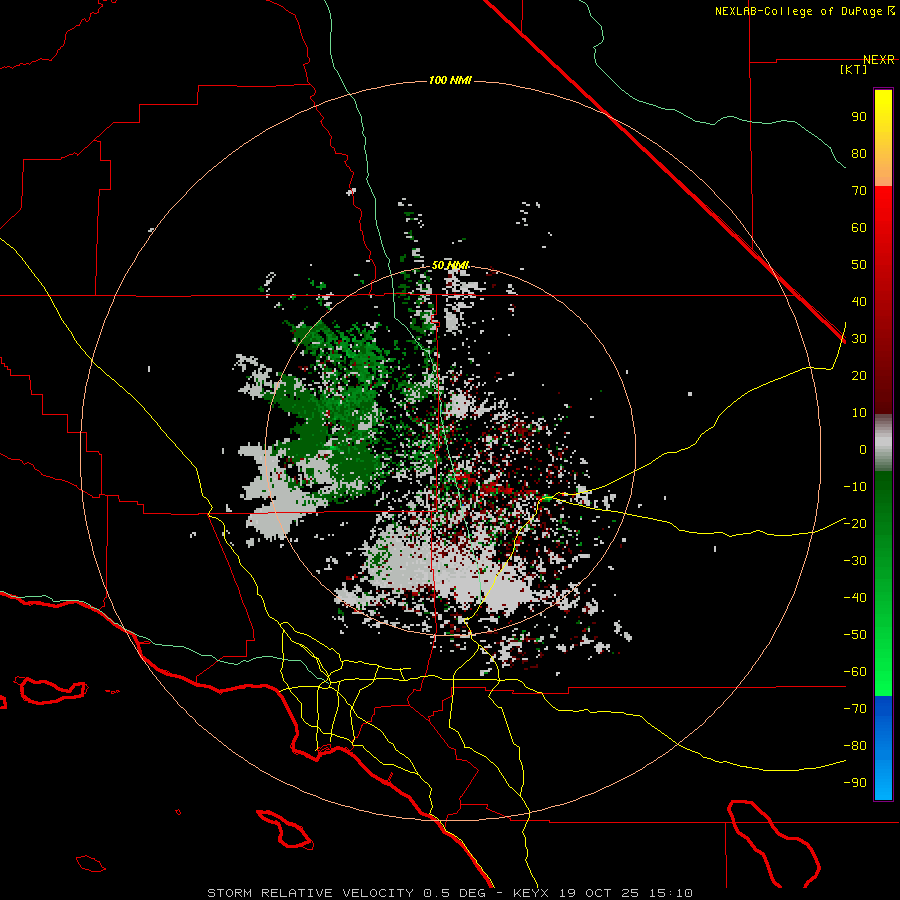
Task: Click the positive 70 scale value
Action: point(859,191)
